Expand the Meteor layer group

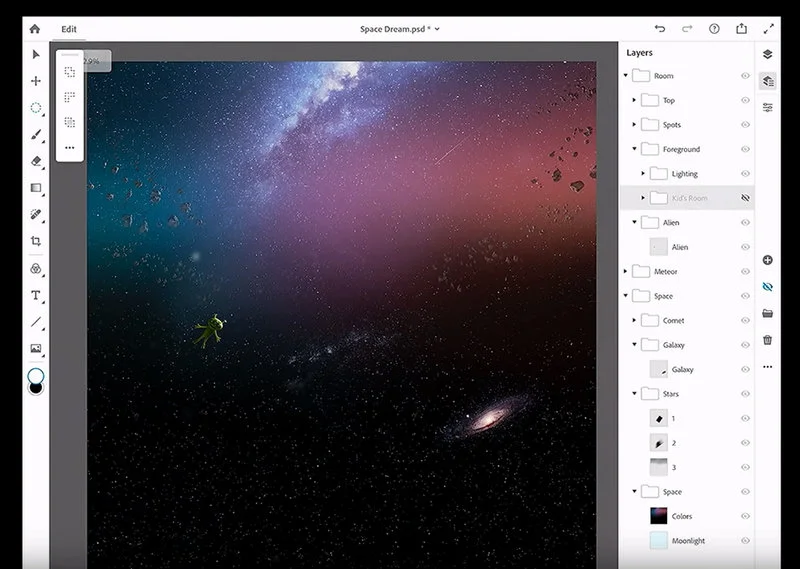pyautogui.click(x=626, y=271)
